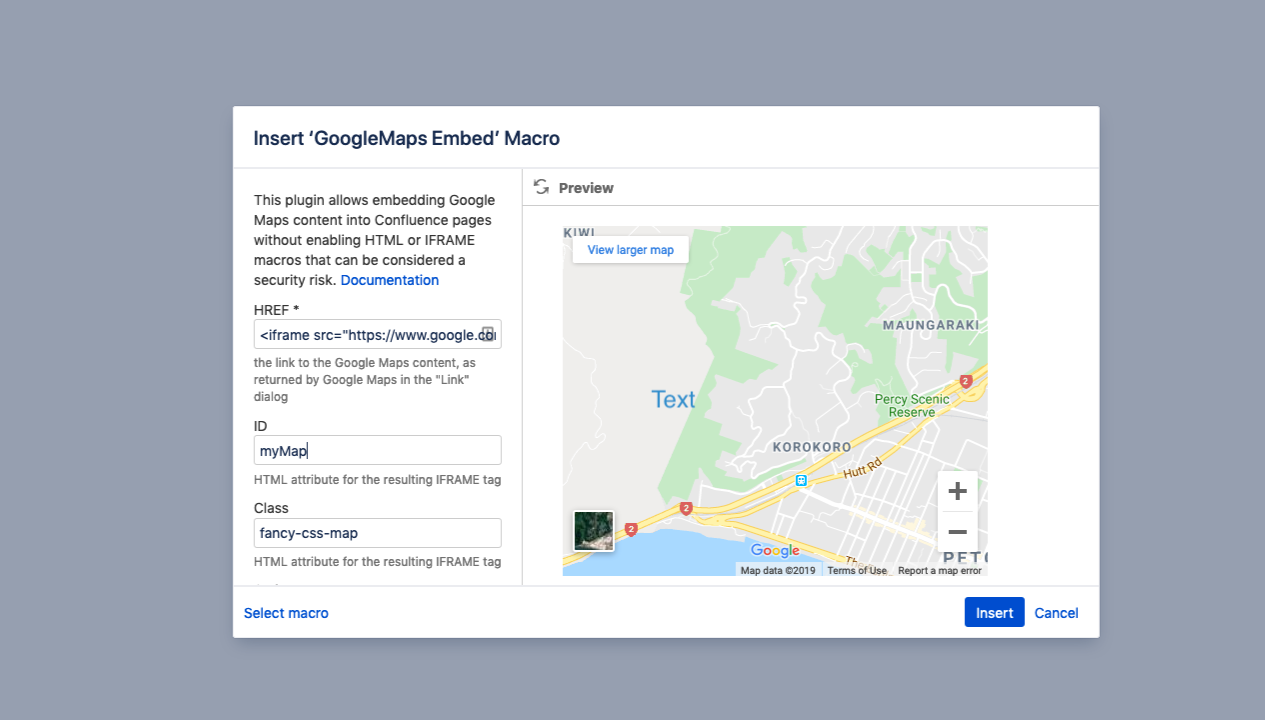This screenshot has width=1265, height=720.
Task: Open the Terms of Use link
Action: 857,571
